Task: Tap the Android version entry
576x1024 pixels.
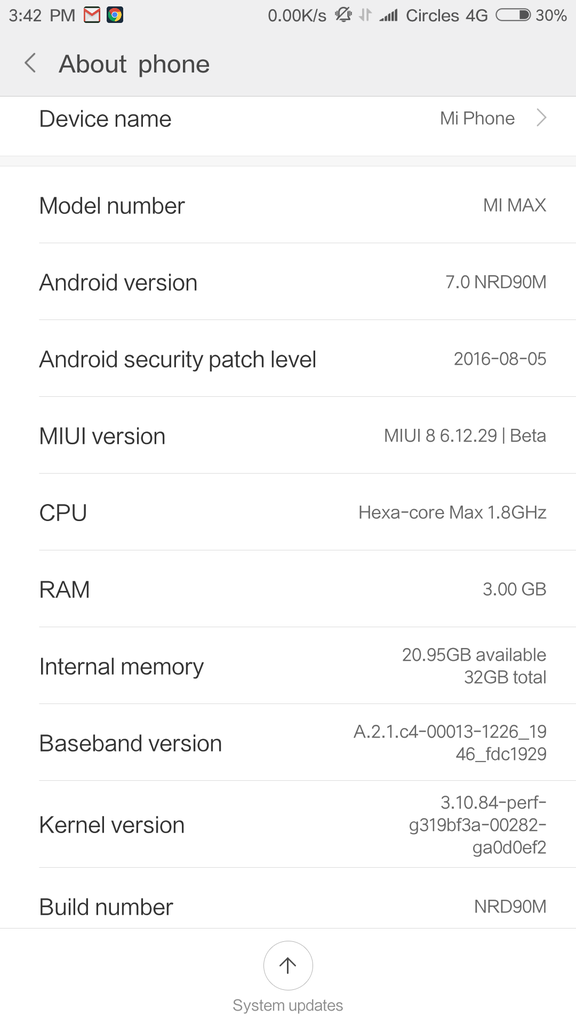Action: point(288,282)
